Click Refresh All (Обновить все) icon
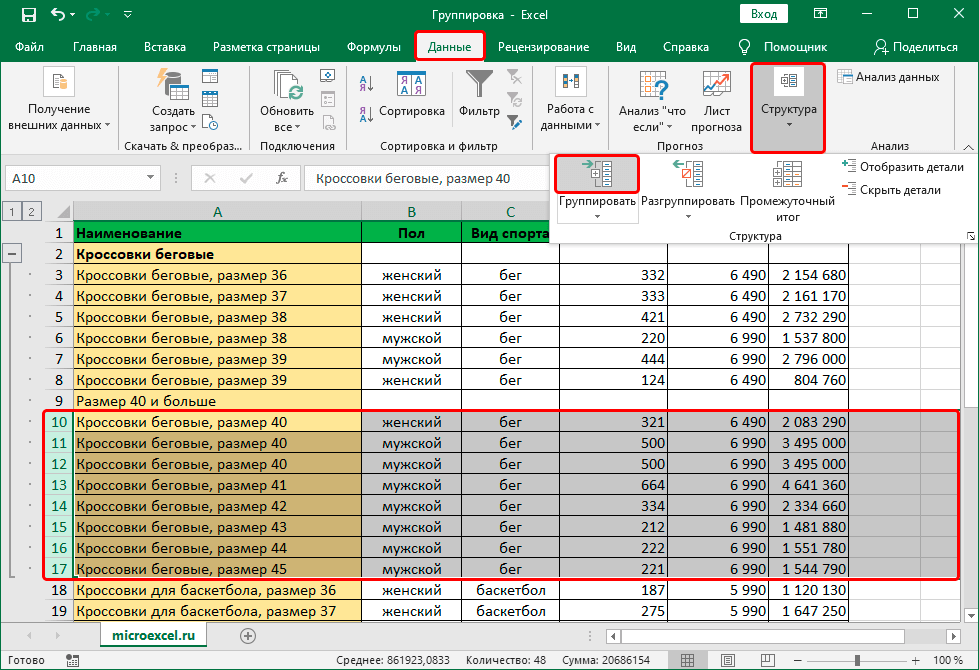This screenshot has width=979, height=670. point(287,87)
